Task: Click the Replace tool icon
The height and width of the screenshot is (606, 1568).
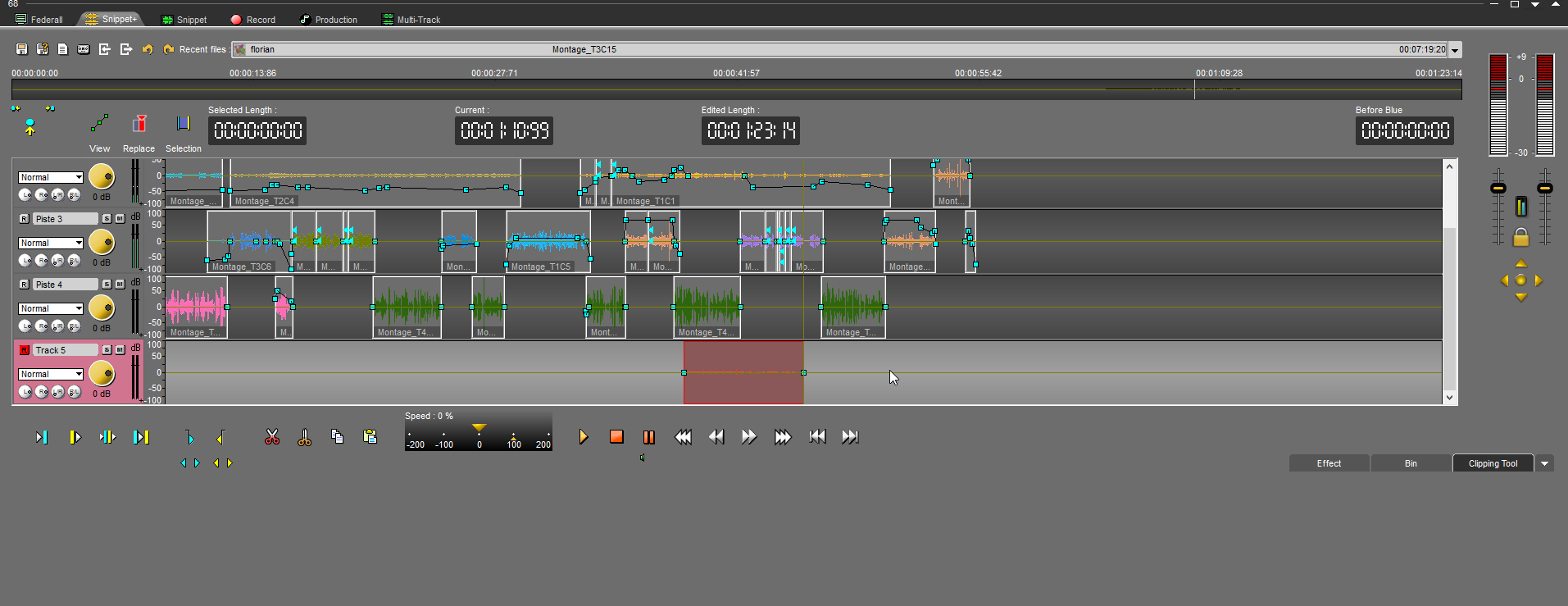Action: [139, 124]
